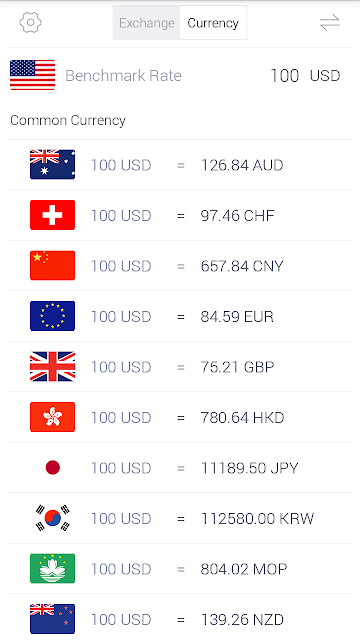360x640 pixels.
Task: Switch to the Currency tab
Action: [x=213, y=23]
